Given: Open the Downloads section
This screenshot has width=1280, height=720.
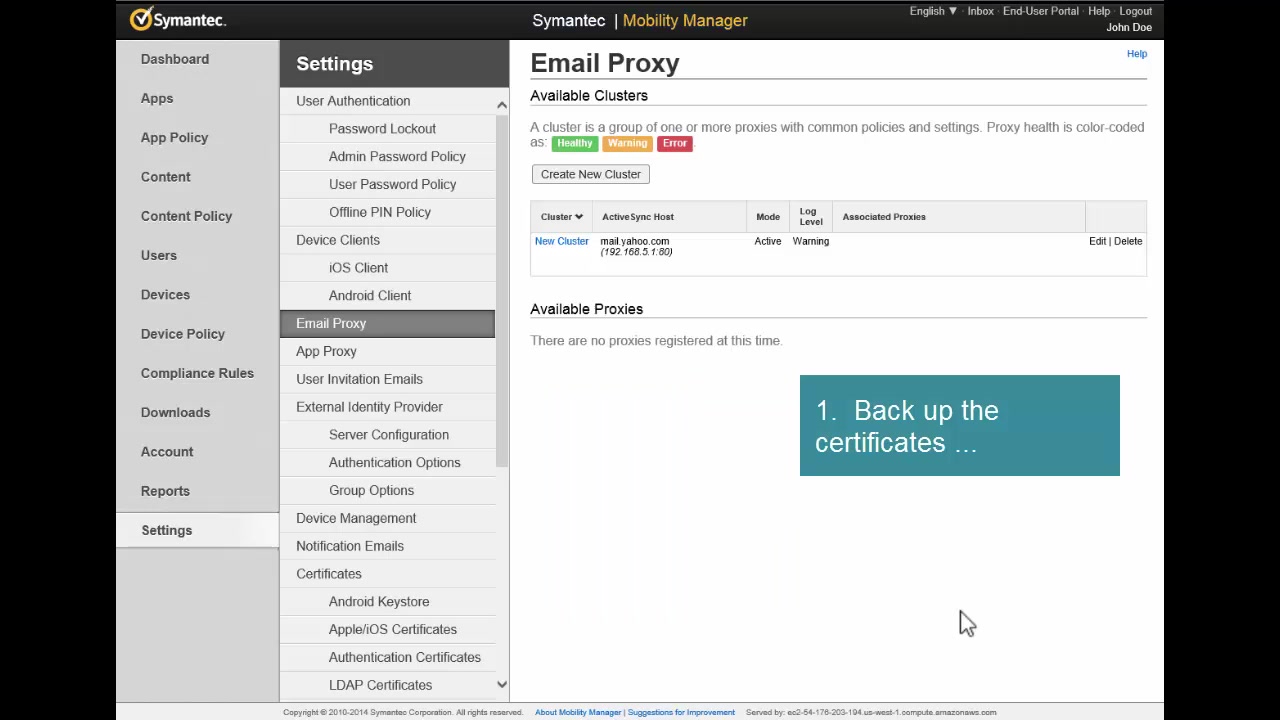Looking at the screenshot, I should point(175,412).
